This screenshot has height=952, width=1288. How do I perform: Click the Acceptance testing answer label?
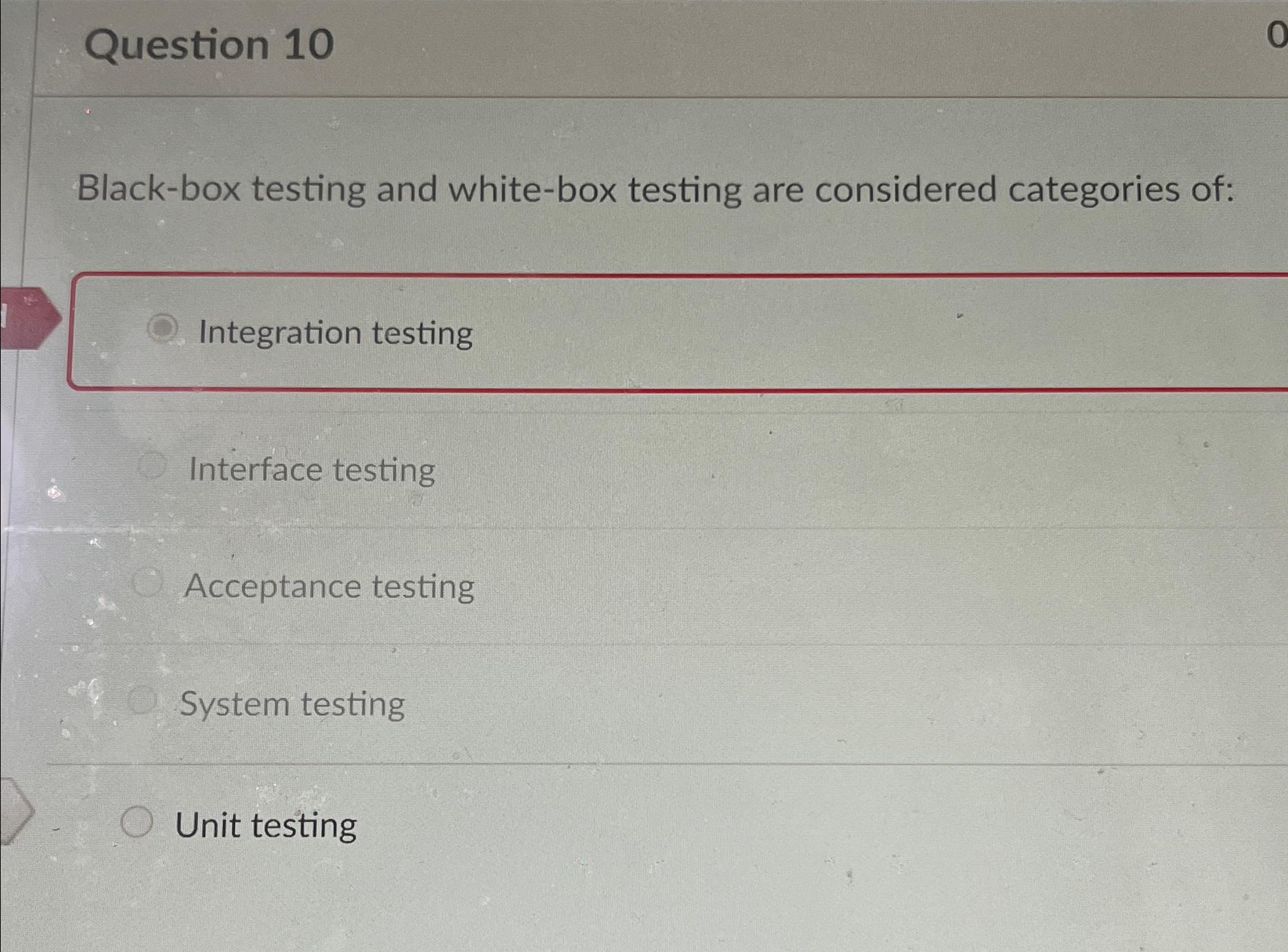(329, 586)
